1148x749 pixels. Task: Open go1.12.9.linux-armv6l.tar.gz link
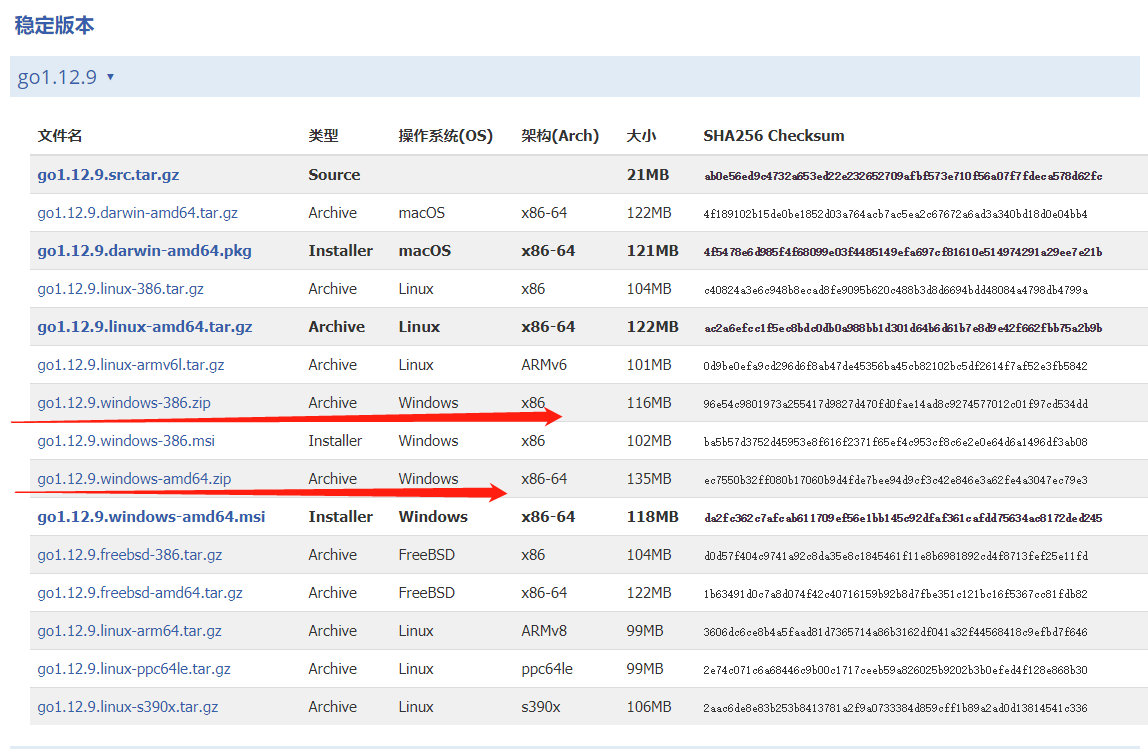click(x=131, y=365)
